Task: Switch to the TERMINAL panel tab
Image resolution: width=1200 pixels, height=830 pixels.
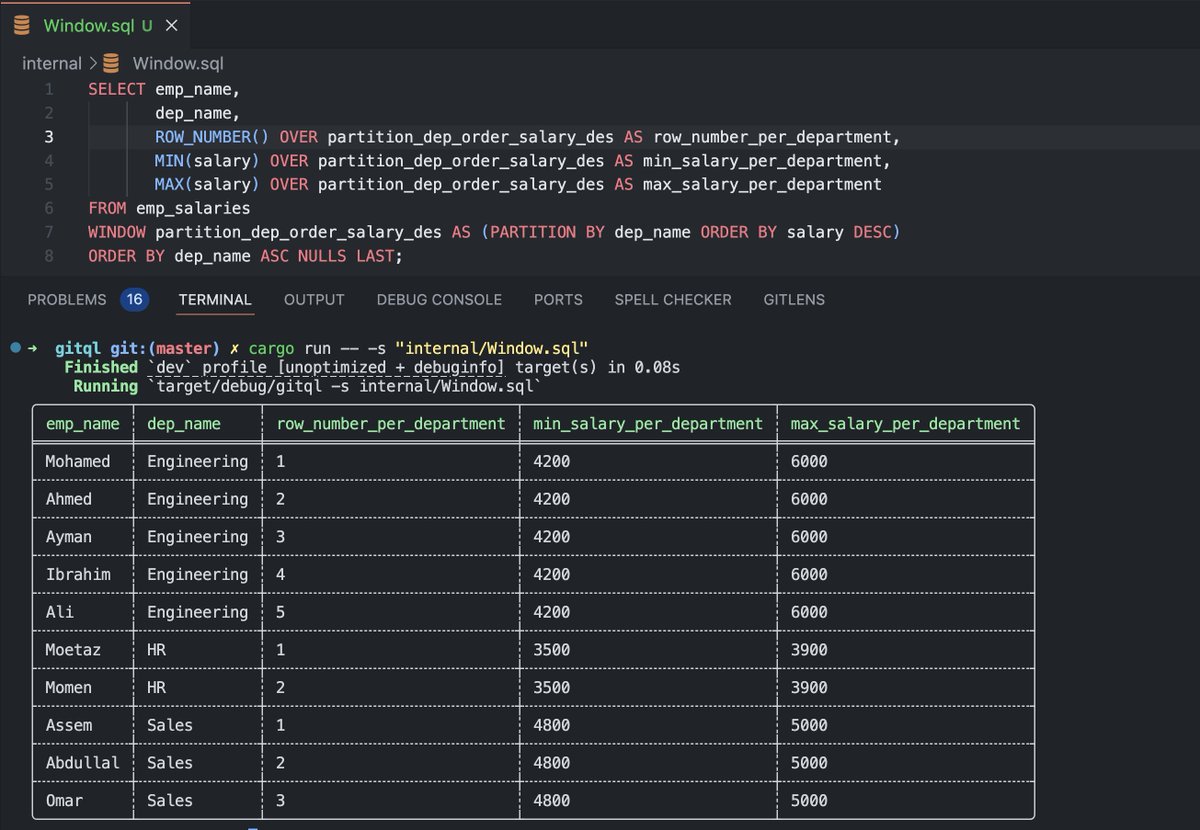Action: [x=215, y=299]
